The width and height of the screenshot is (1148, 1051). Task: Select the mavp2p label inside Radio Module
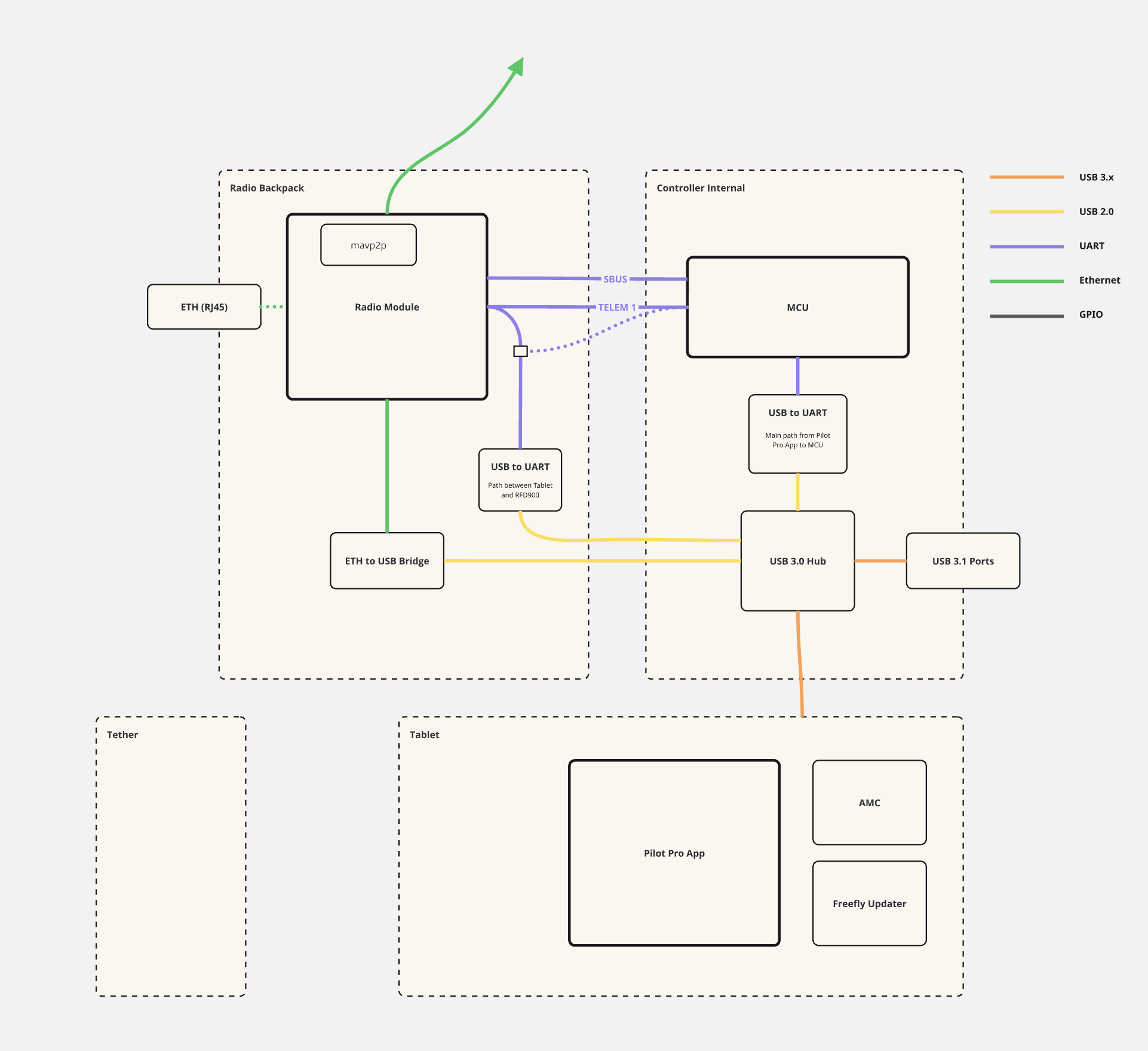[368, 244]
